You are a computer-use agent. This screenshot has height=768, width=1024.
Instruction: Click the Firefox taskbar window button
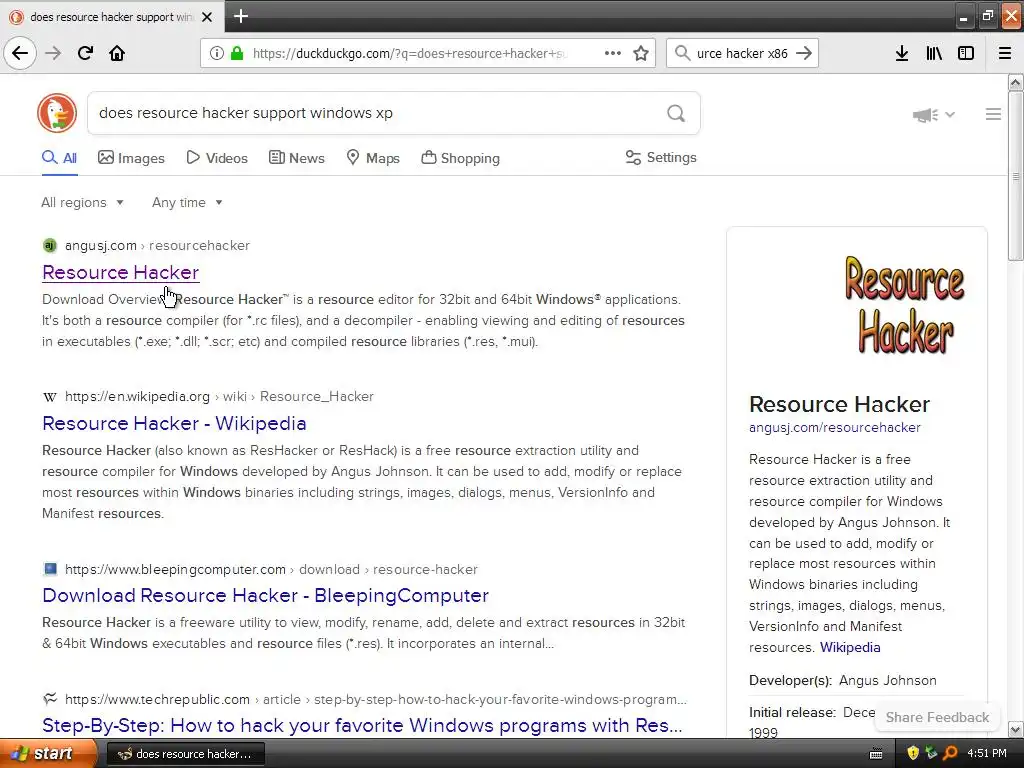[x=185, y=754]
